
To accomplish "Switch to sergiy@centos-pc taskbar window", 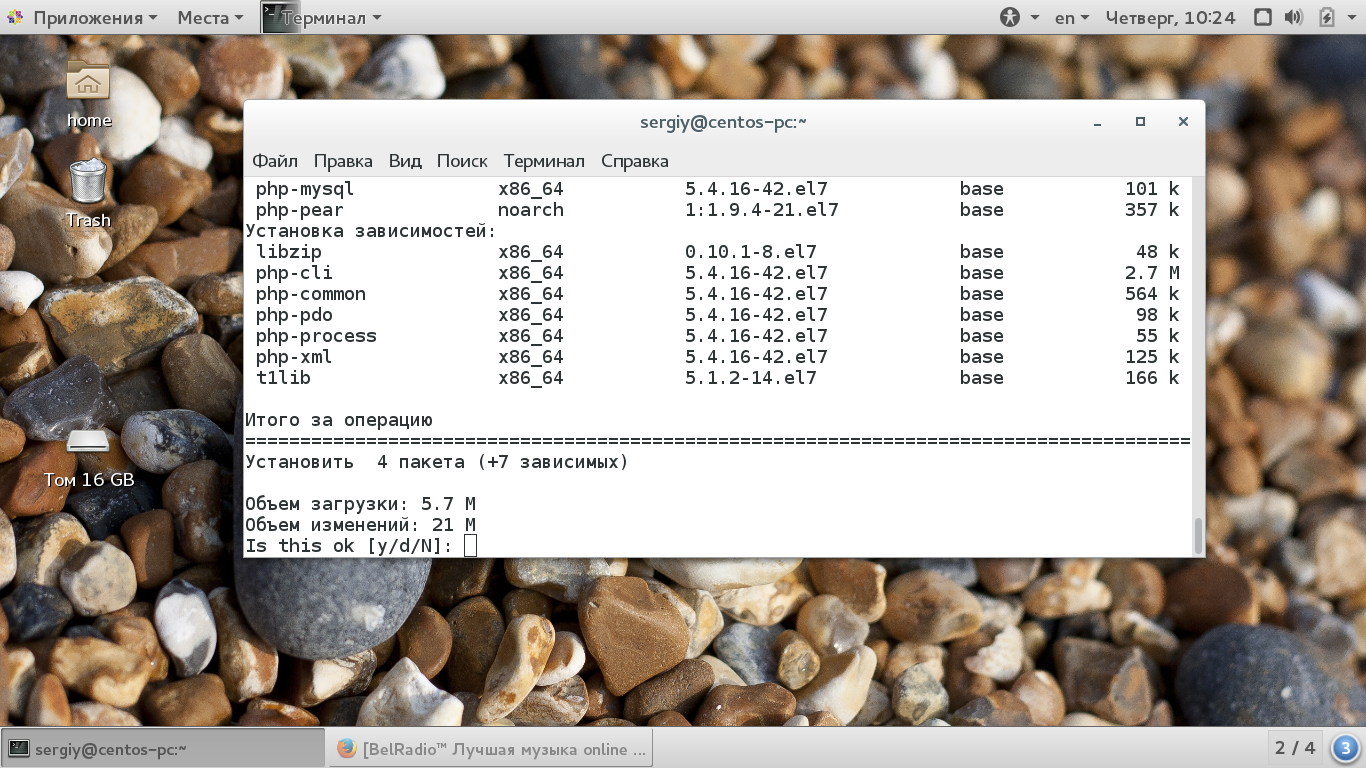I will click(164, 748).
